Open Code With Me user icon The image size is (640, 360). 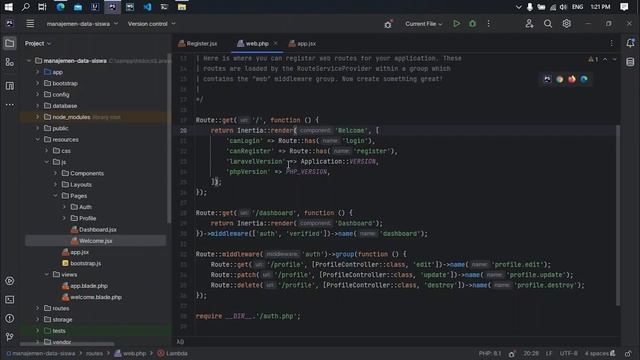click(x=529, y=24)
